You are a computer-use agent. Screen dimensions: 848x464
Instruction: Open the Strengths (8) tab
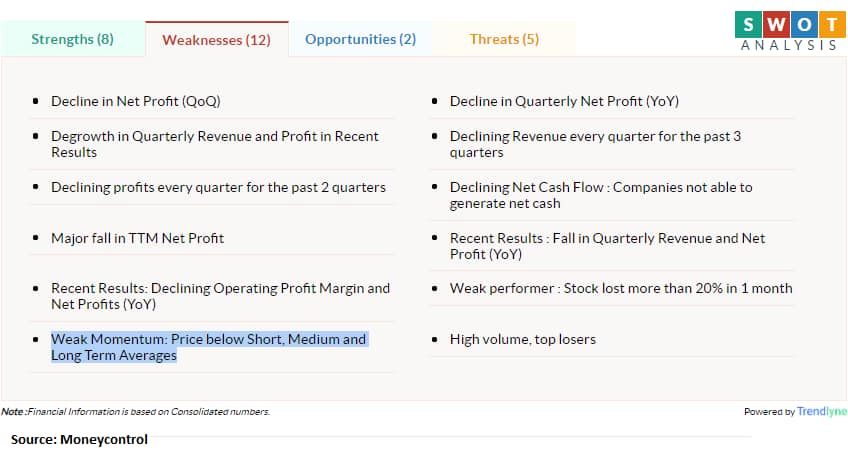pos(72,39)
